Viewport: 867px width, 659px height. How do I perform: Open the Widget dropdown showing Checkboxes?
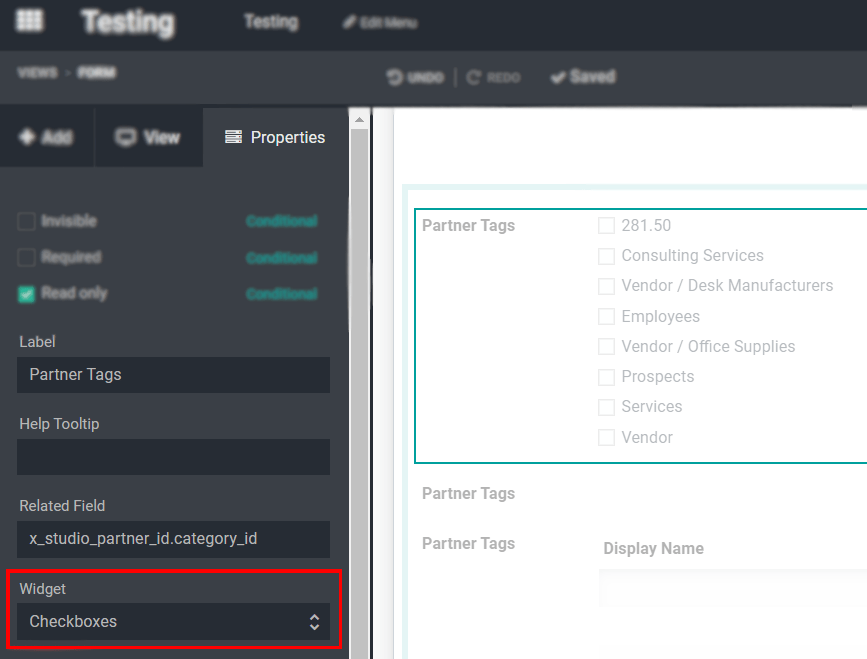(173, 621)
